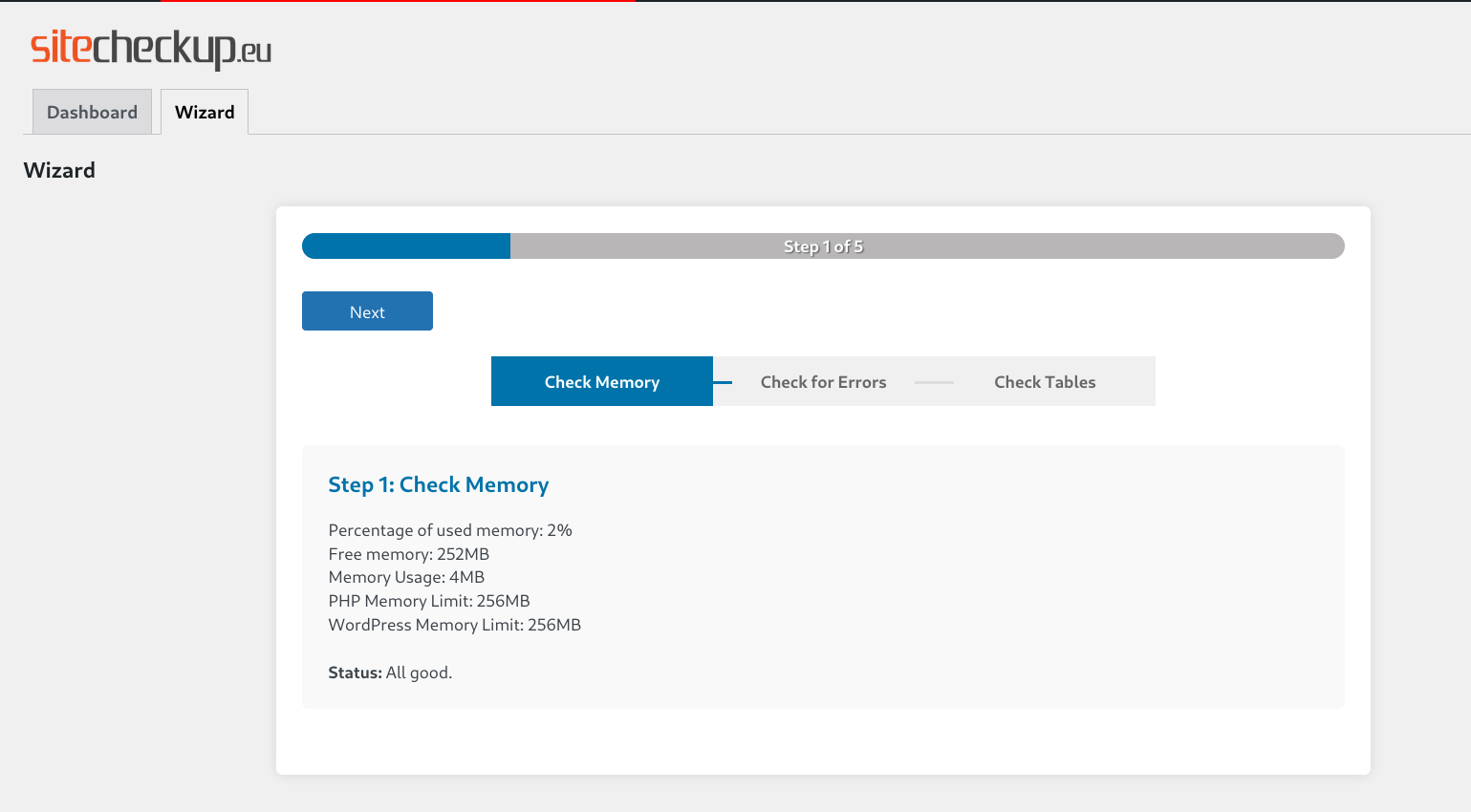Switch to the Wizard tab

coord(205,112)
